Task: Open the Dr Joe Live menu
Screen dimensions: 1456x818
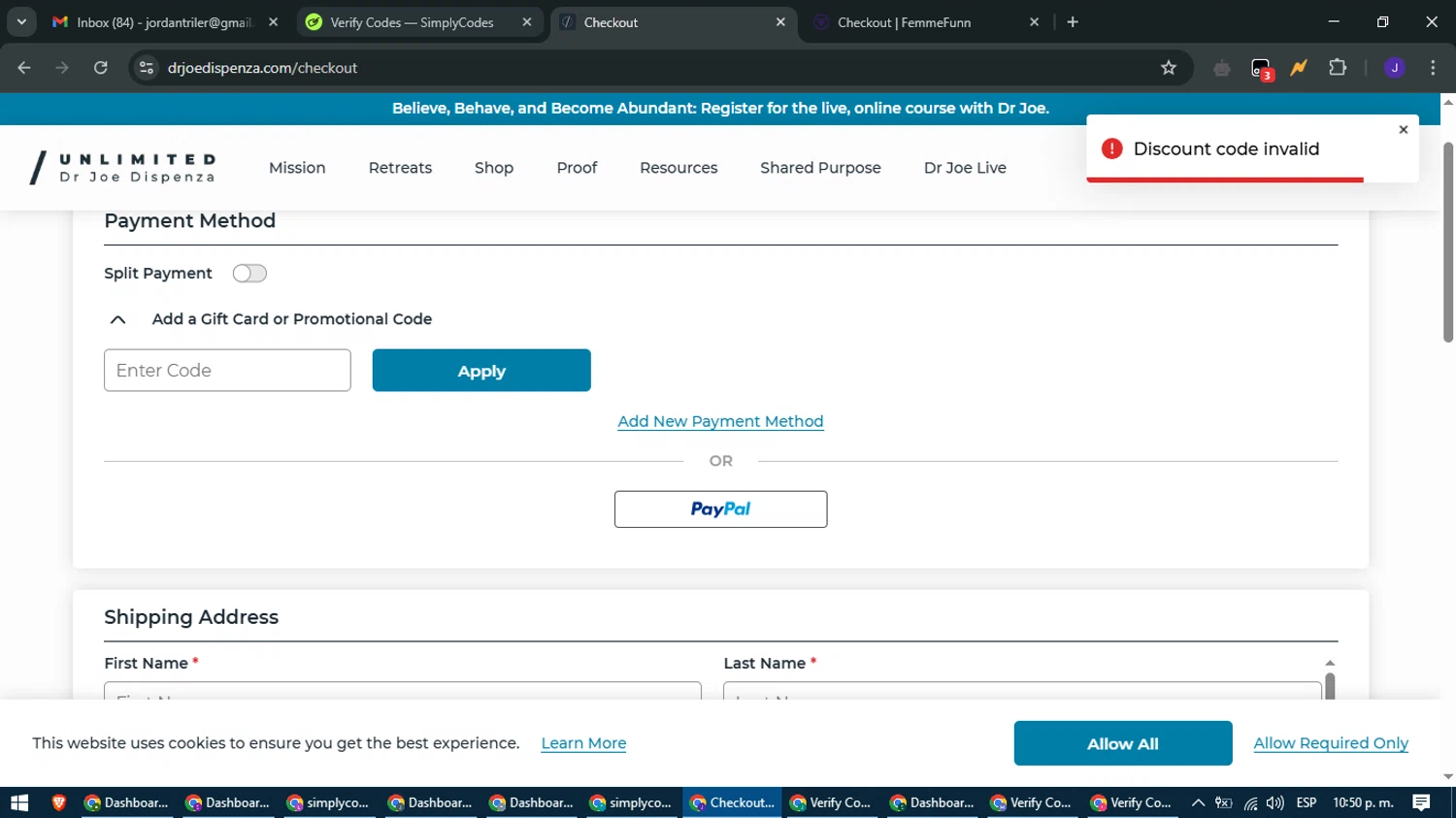Action: click(965, 168)
